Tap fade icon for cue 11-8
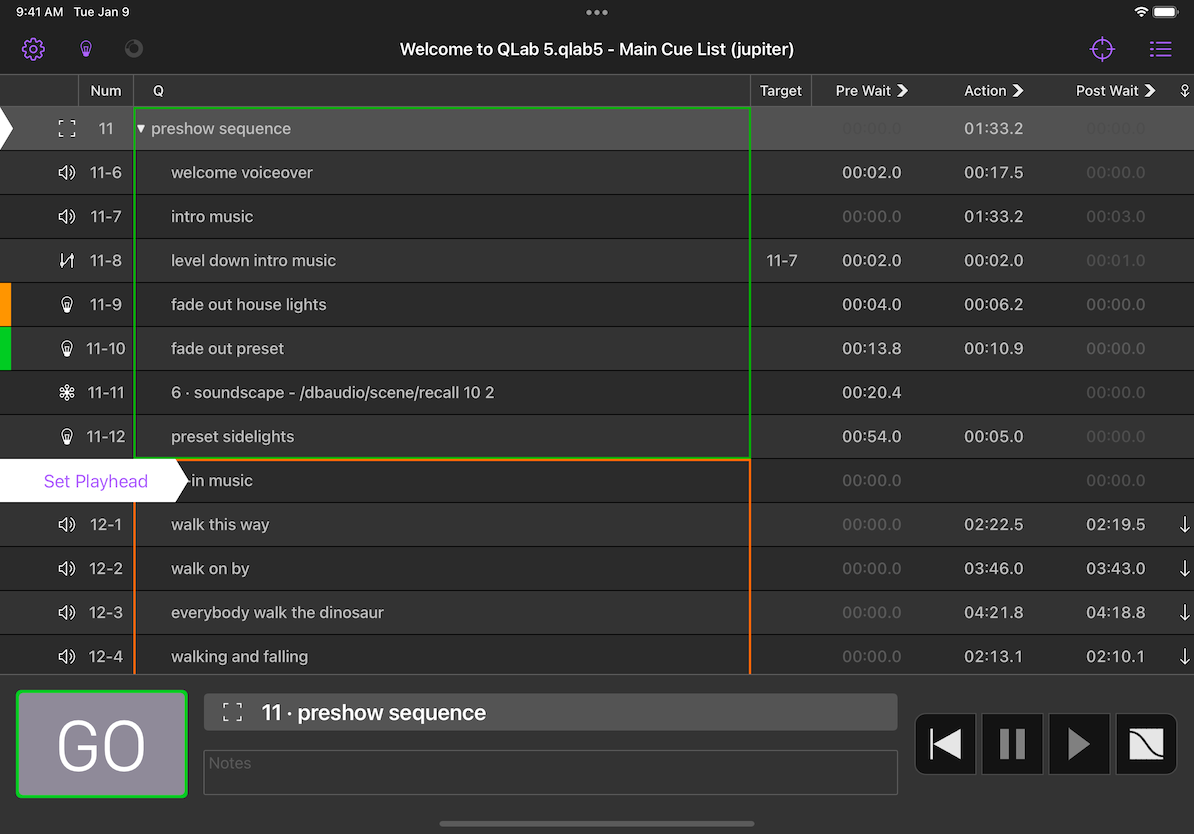 tap(67, 261)
